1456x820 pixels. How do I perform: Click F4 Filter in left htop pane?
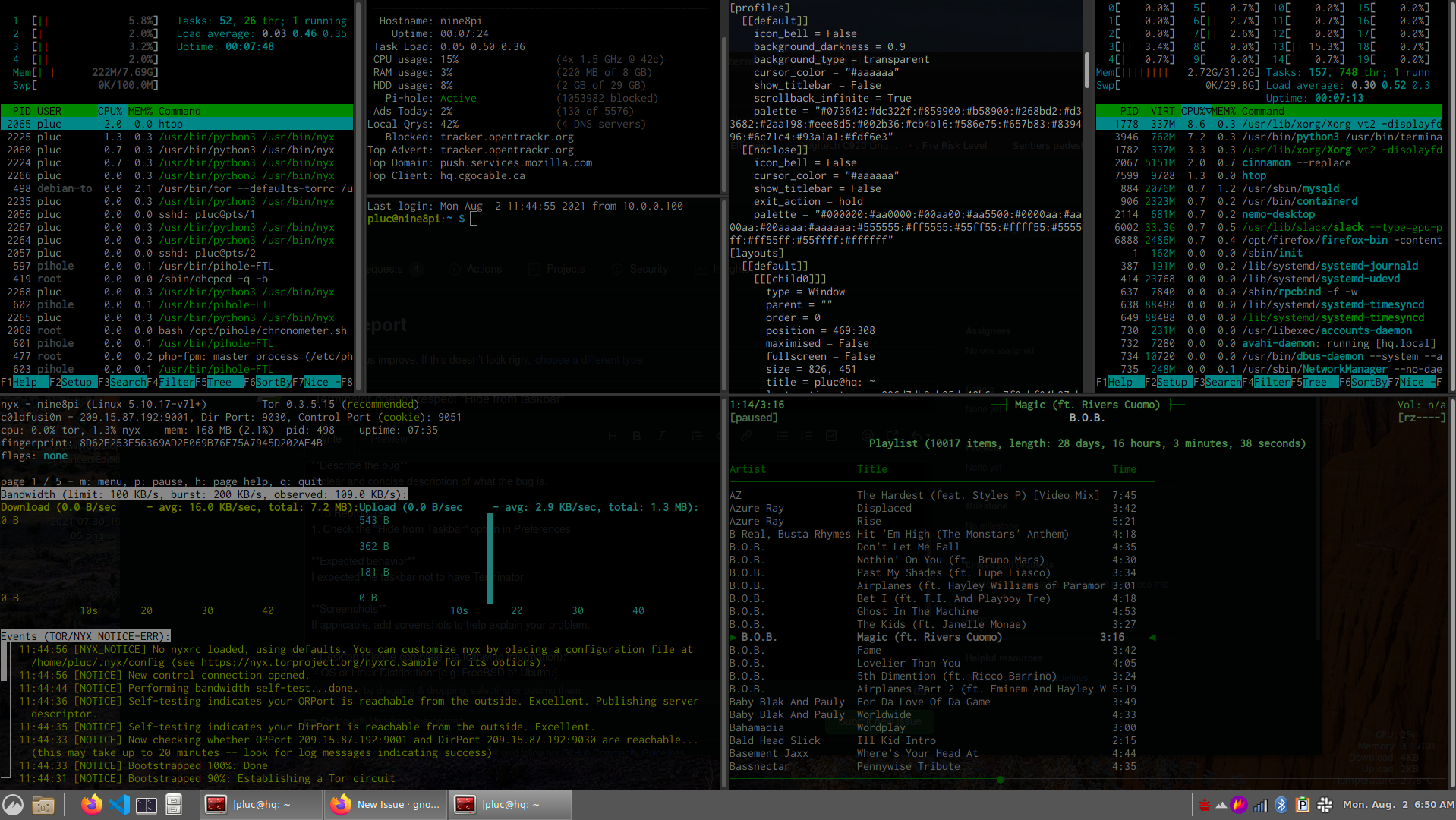tap(171, 382)
